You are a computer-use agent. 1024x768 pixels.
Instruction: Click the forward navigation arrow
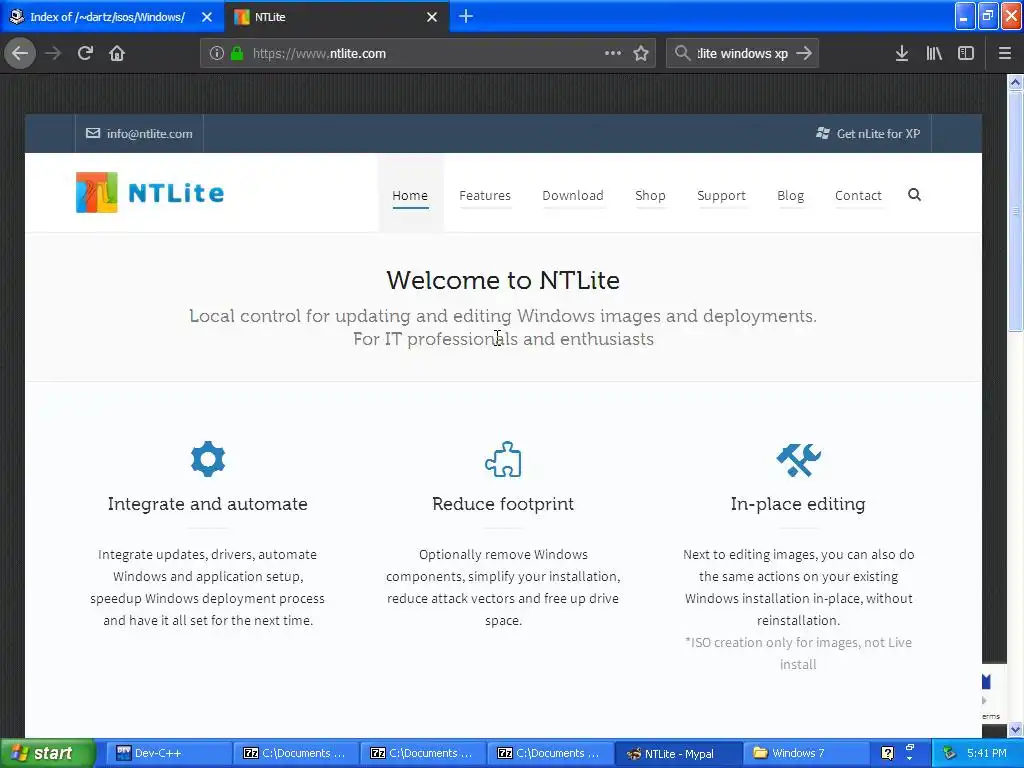pyautogui.click(x=53, y=53)
